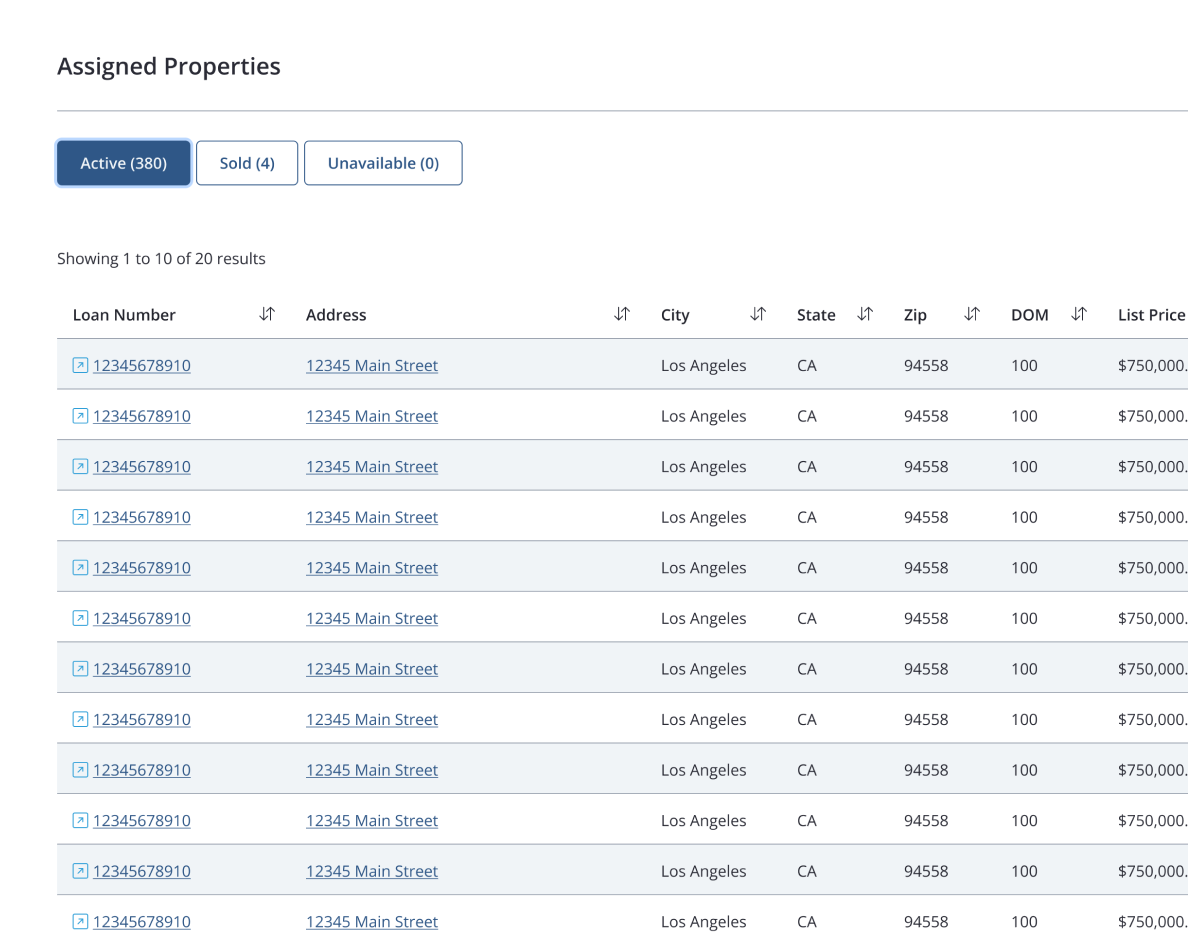This screenshot has height=944, width=1188.
Task: Switch to the Active (380) tab
Action: tap(123, 163)
